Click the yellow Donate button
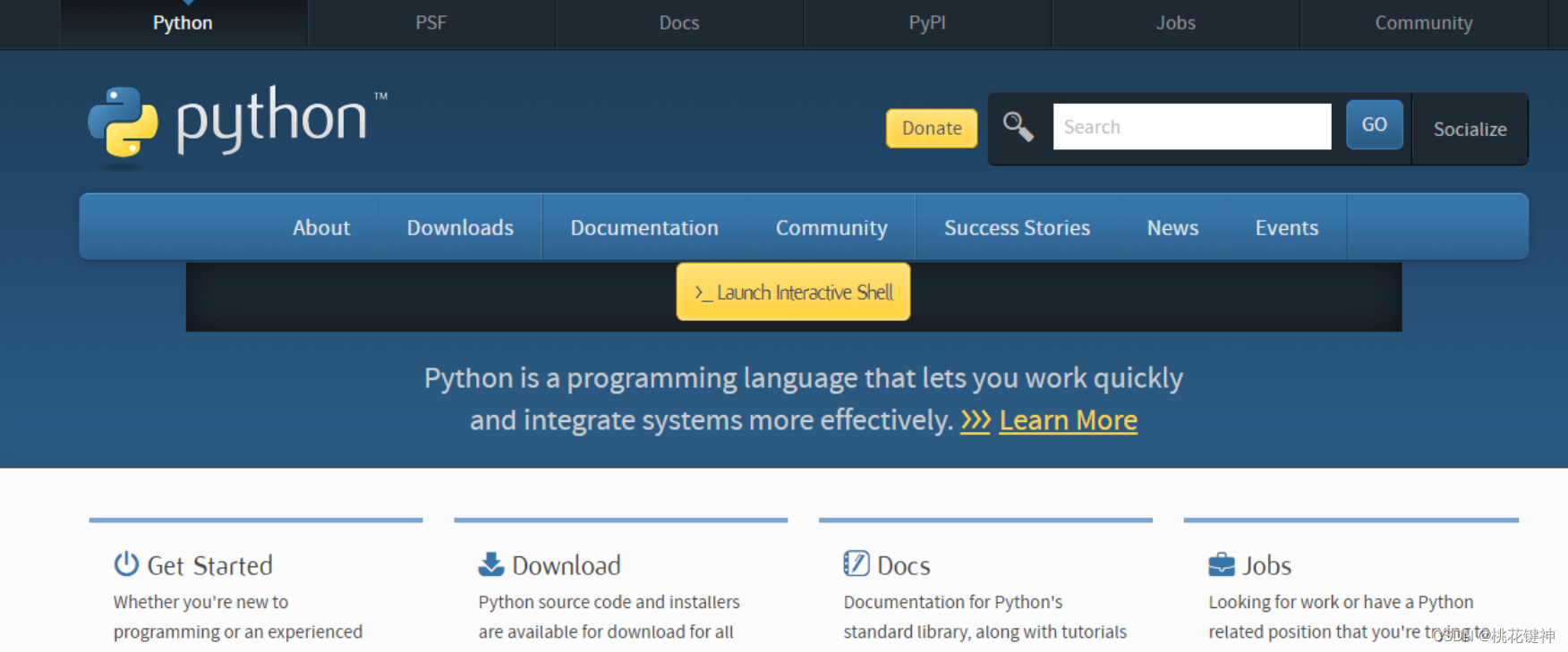 click(x=932, y=128)
